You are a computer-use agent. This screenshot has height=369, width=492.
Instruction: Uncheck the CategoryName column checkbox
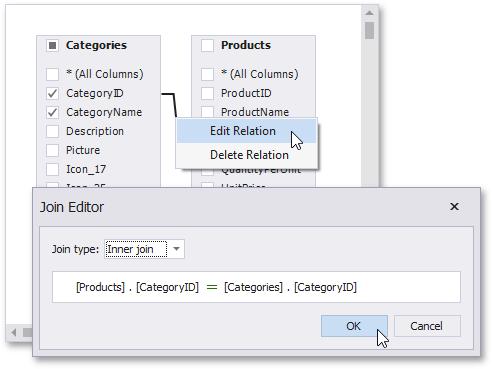[52, 112]
